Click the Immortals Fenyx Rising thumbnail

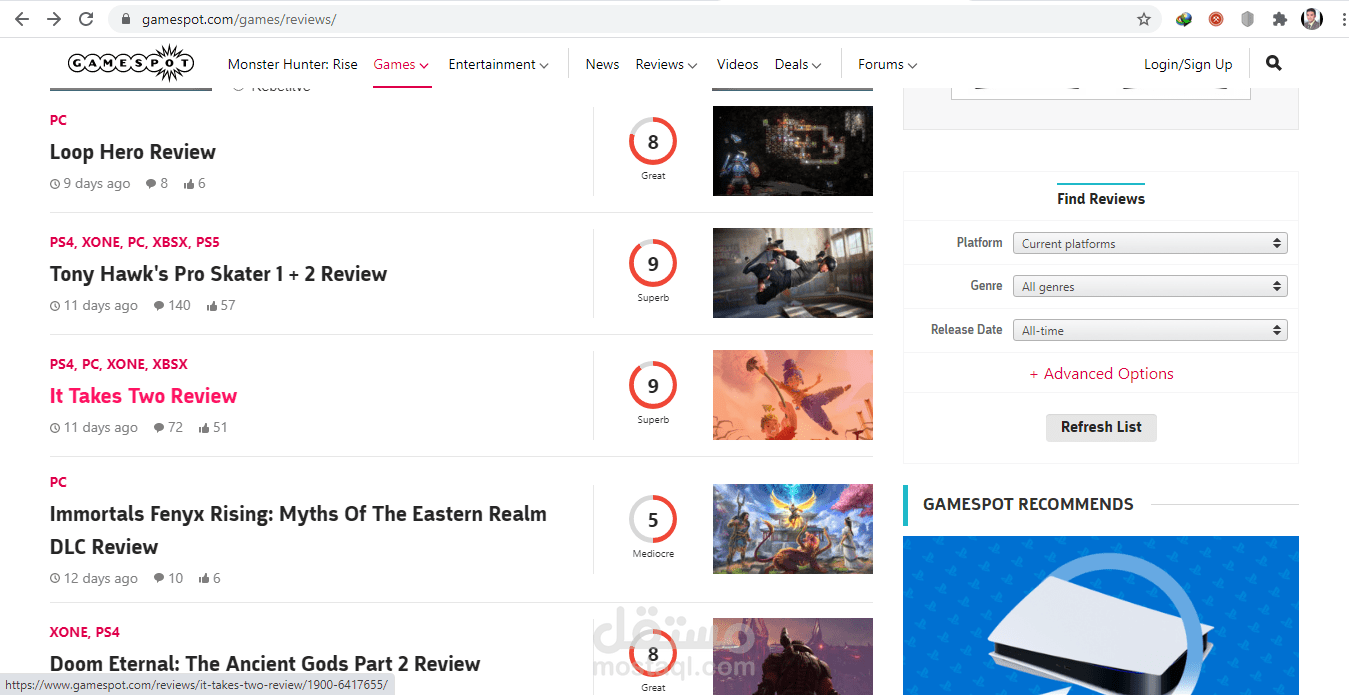[x=793, y=529]
